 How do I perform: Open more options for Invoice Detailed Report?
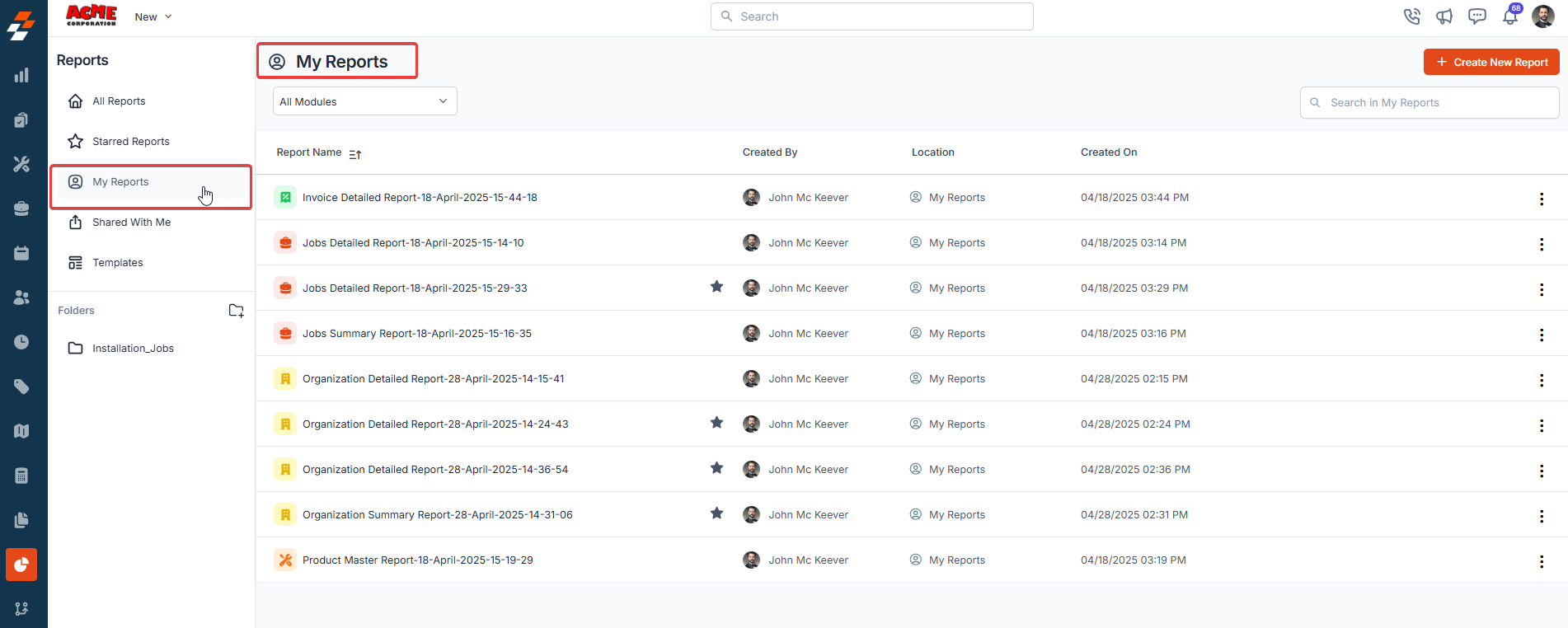click(1542, 199)
